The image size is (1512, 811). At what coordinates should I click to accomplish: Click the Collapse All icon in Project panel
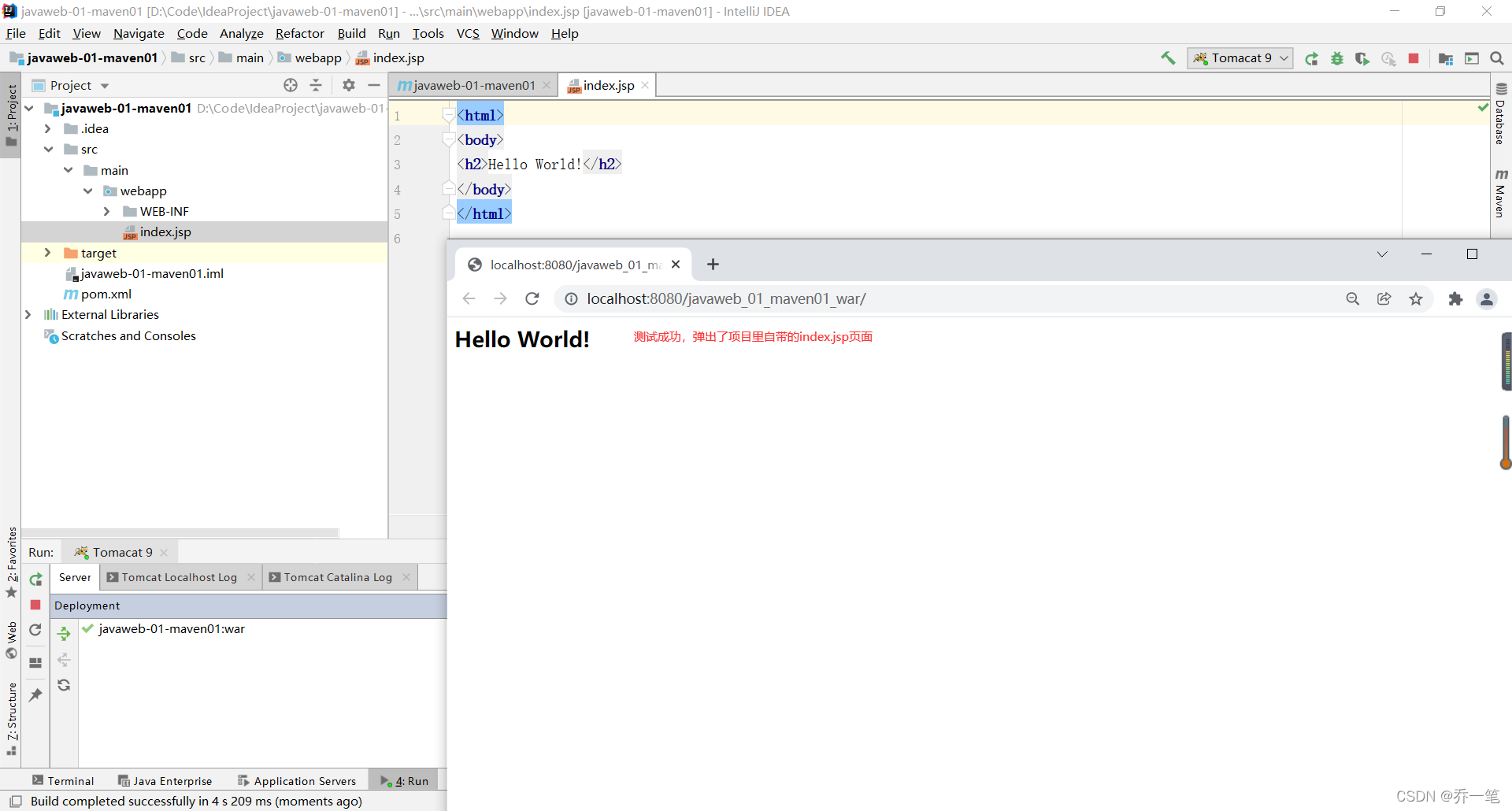[x=316, y=85]
